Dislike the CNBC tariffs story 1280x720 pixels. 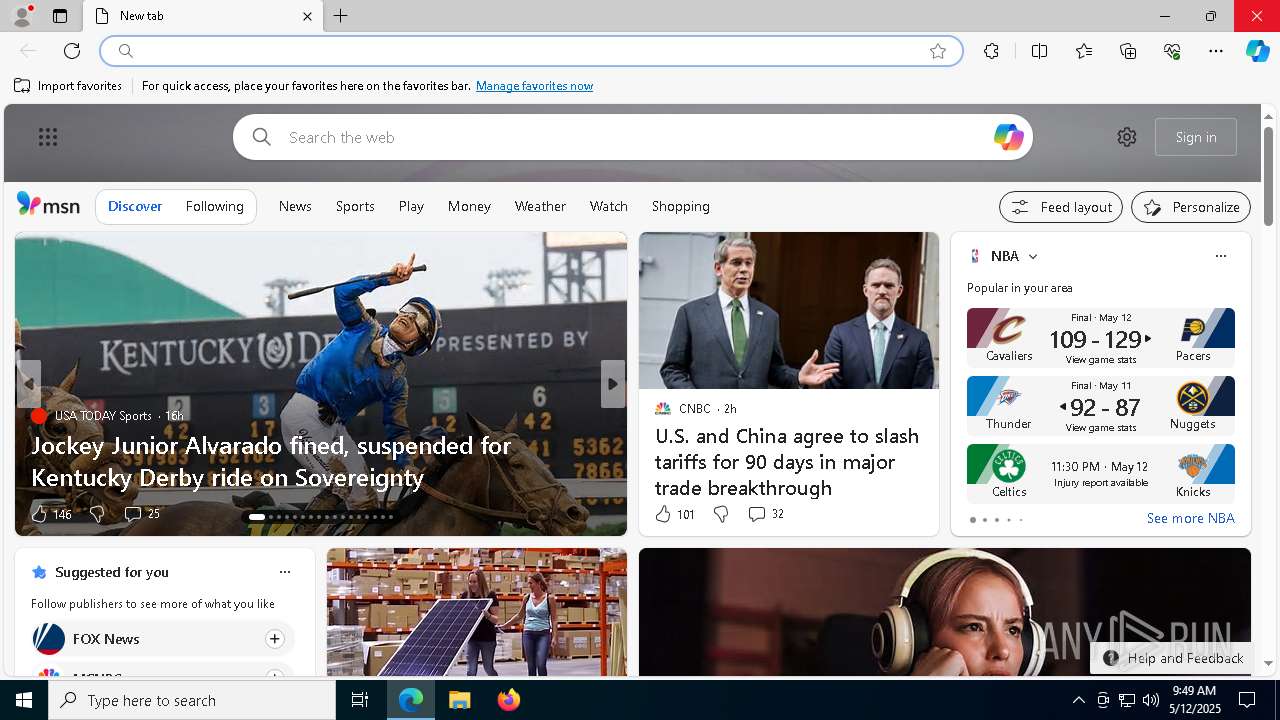pyautogui.click(x=721, y=514)
